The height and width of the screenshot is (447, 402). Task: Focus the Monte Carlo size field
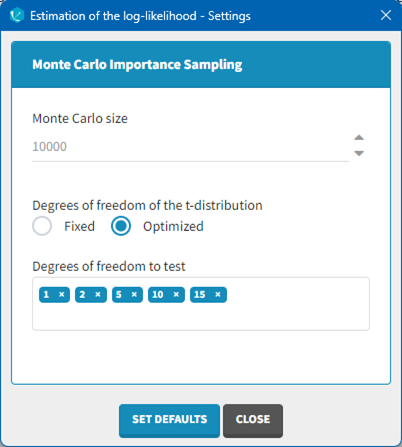[x=190, y=147]
